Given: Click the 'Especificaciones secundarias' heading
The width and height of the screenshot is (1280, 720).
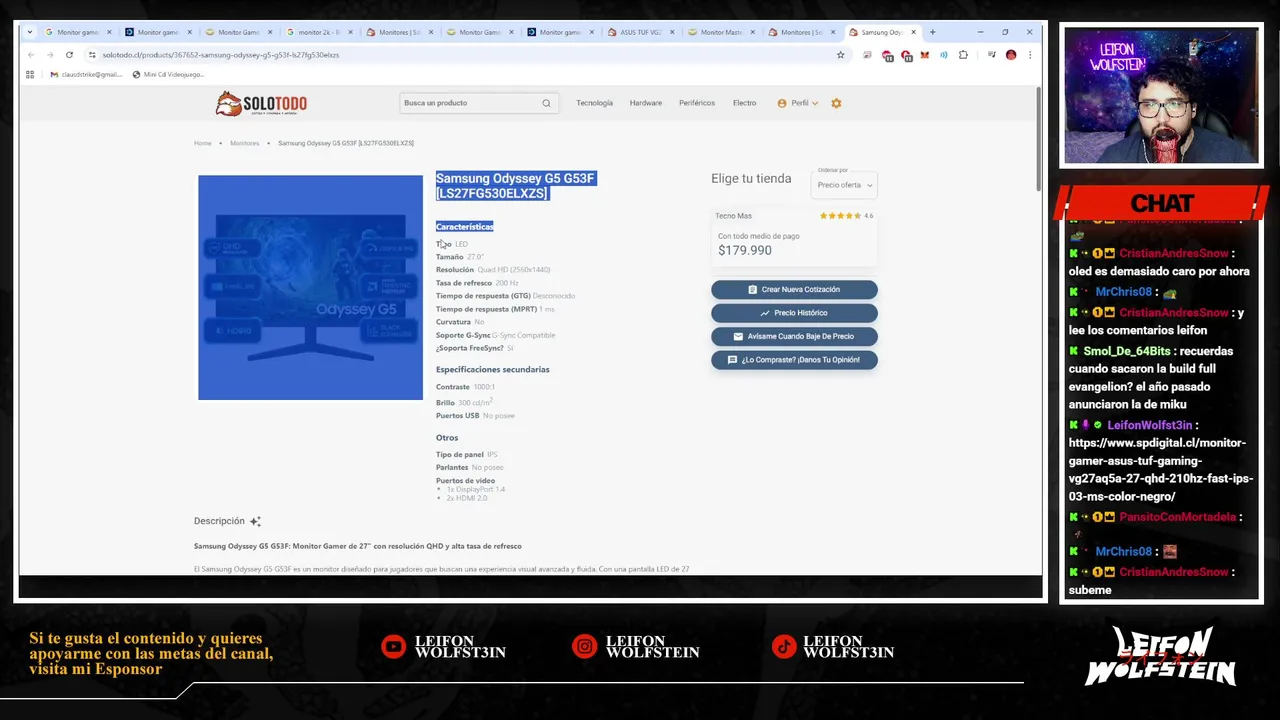Looking at the screenshot, I should coord(492,369).
